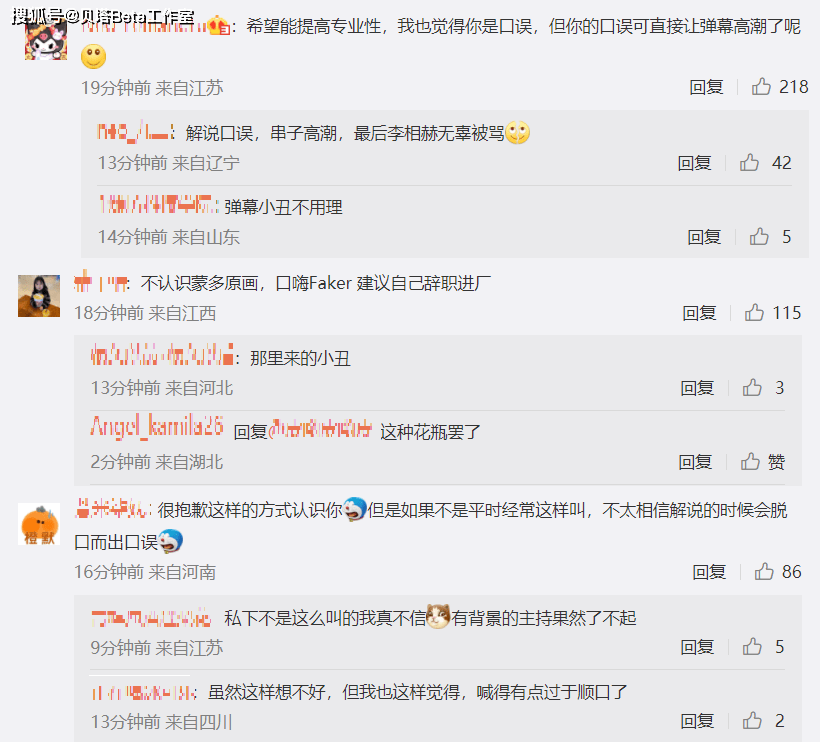820x742 pixels.
Task: Reply to the 19分钟前 Jiangsu comment
Action: (706, 87)
